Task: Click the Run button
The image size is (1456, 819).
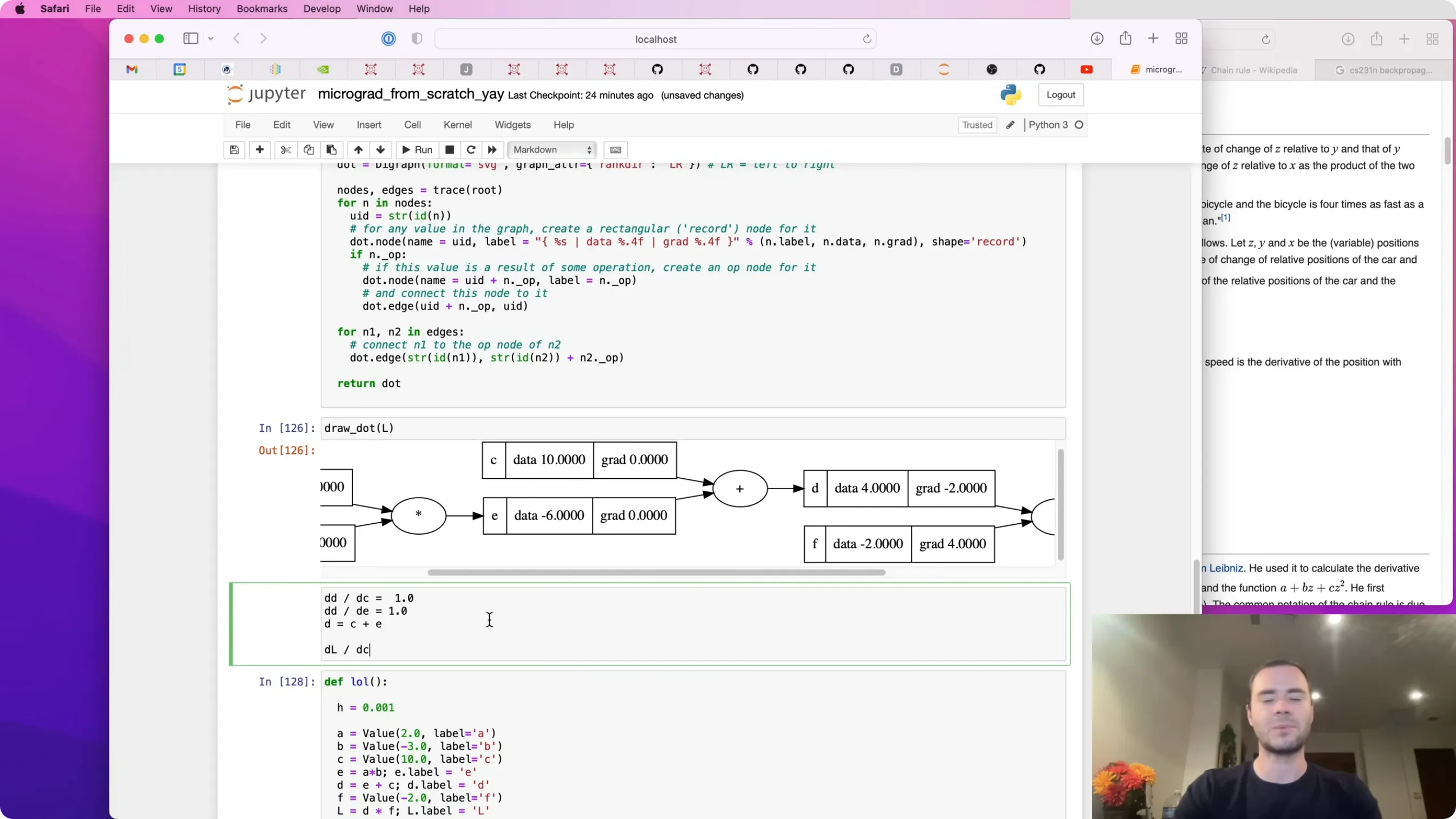Action: [x=417, y=150]
